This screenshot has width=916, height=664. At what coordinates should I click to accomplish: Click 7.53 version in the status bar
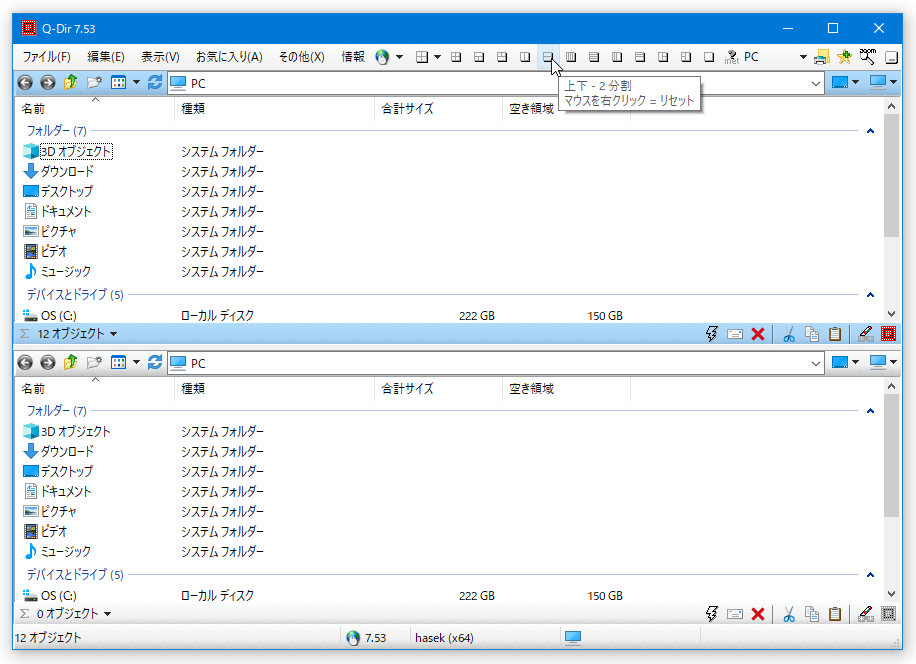pos(375,638)
